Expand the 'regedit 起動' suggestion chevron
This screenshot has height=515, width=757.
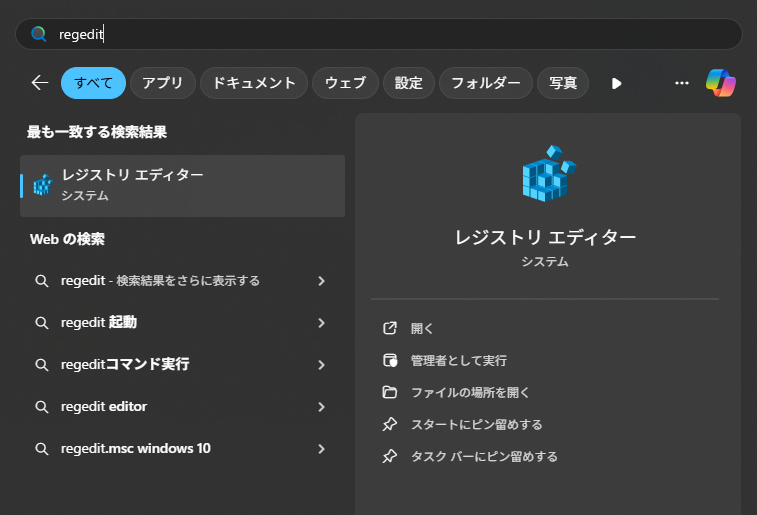[x=321, y=323]
